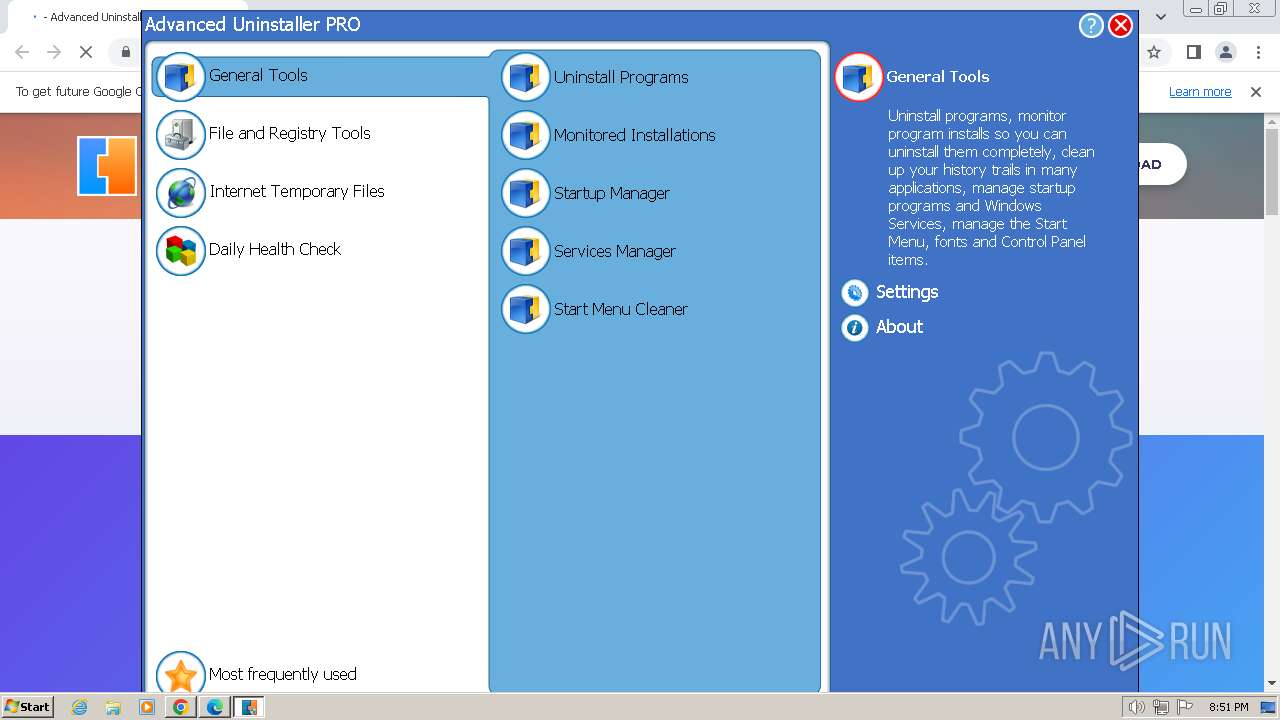Click the red-ringed General Tools header icon
This screenshot has width=1280, height=720.
[859, 77]
